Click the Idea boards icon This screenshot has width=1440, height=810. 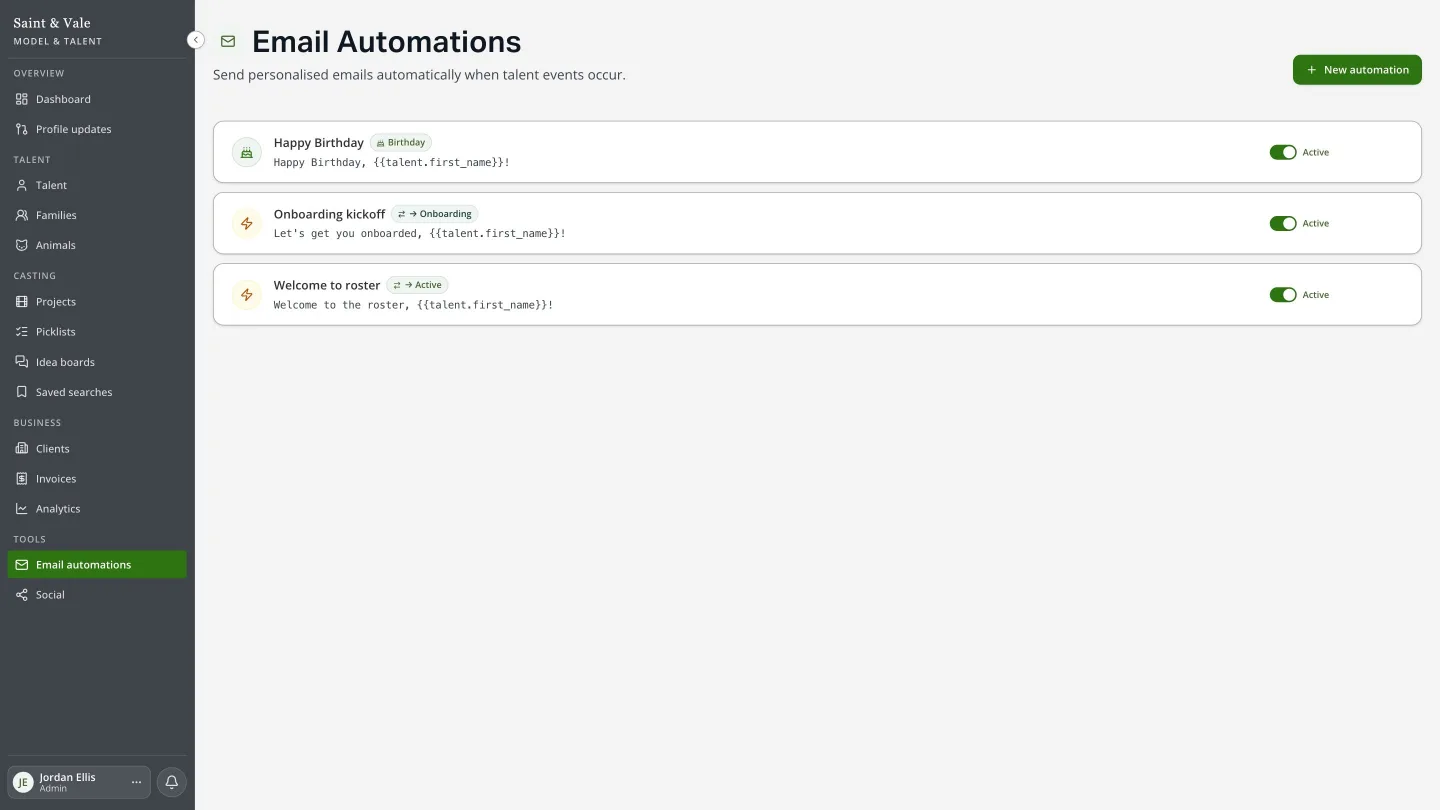pos(22,362)
